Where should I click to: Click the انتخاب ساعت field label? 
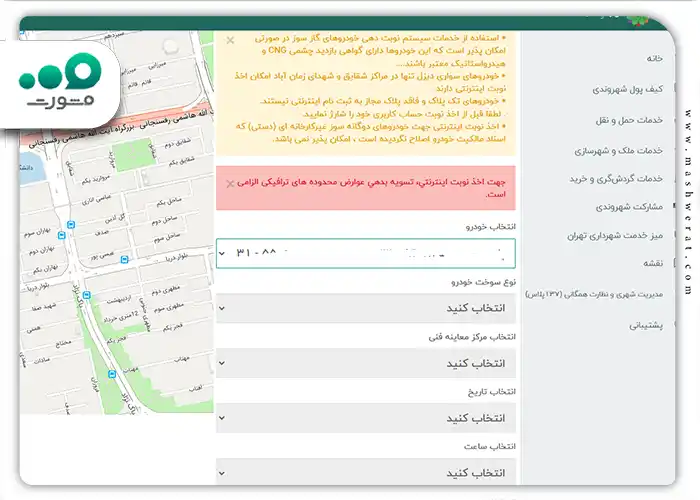(x=490, y=446)
